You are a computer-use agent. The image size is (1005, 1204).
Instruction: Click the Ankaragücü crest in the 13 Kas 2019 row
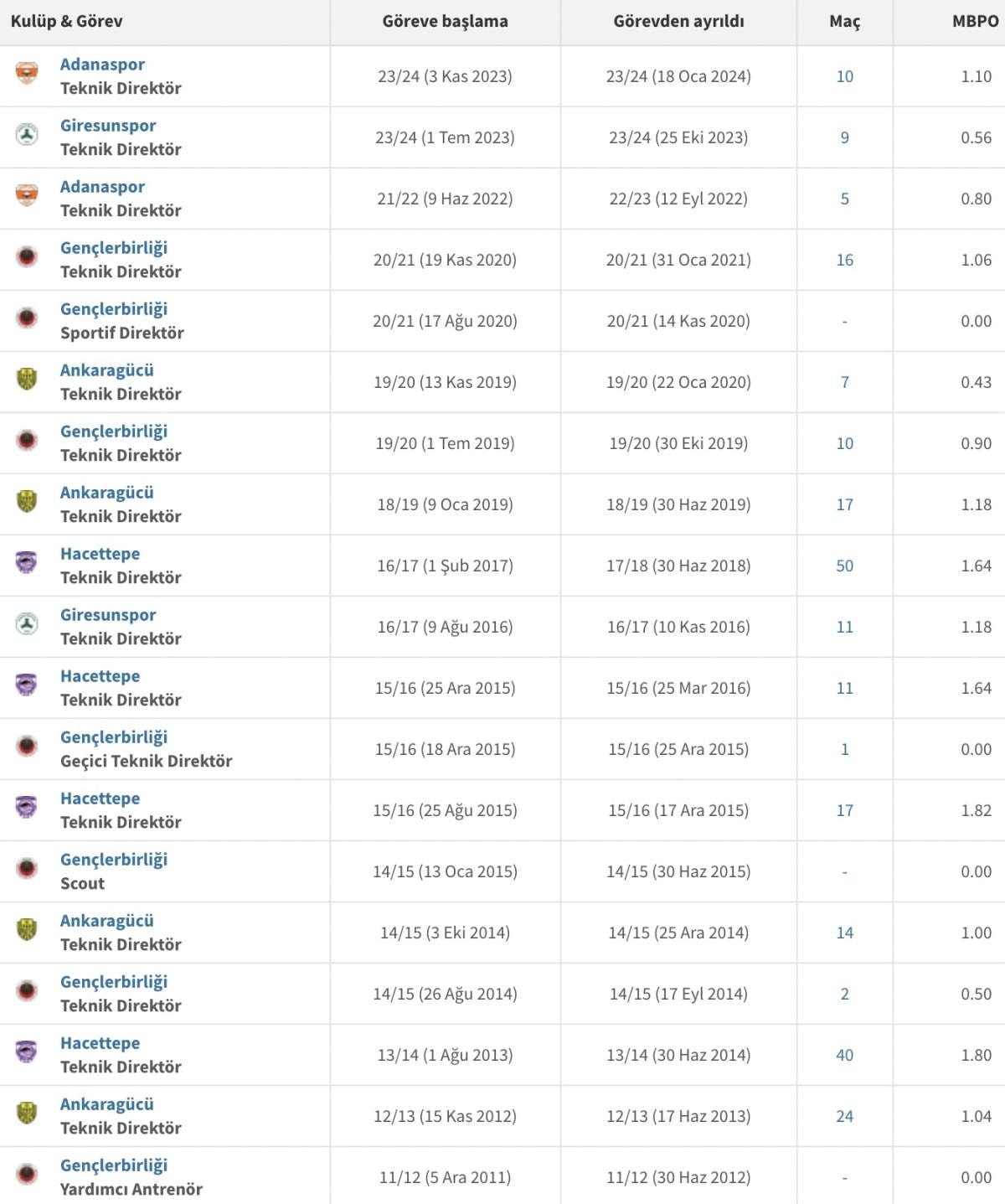tap(27, 380)
